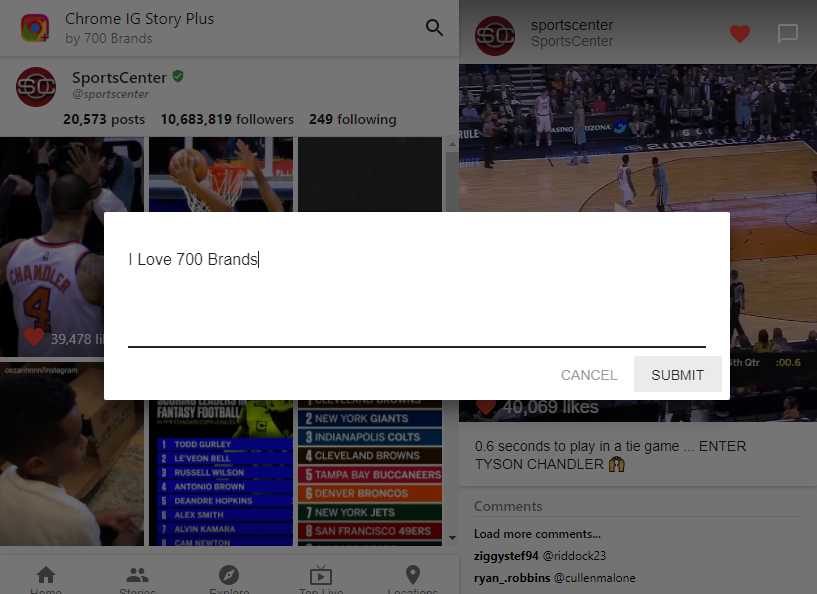The image size is (817, 594).
Task: Click the 'Comments' section heading
Action: [x=508, y=506]
